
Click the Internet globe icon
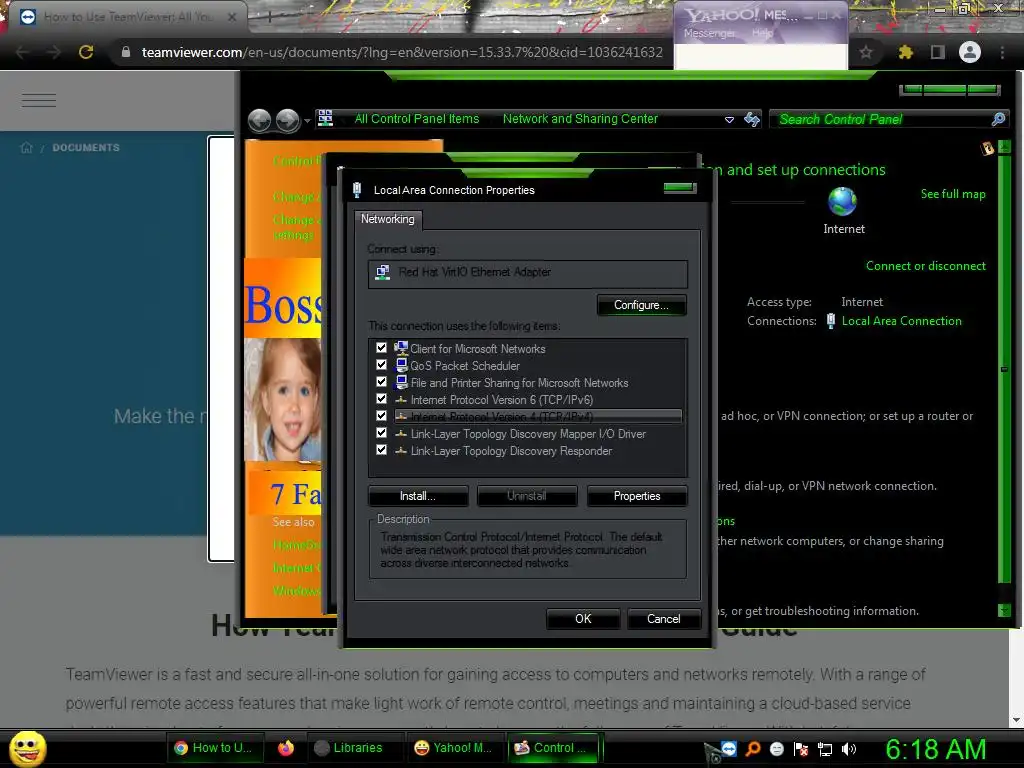tap(842, 201)
